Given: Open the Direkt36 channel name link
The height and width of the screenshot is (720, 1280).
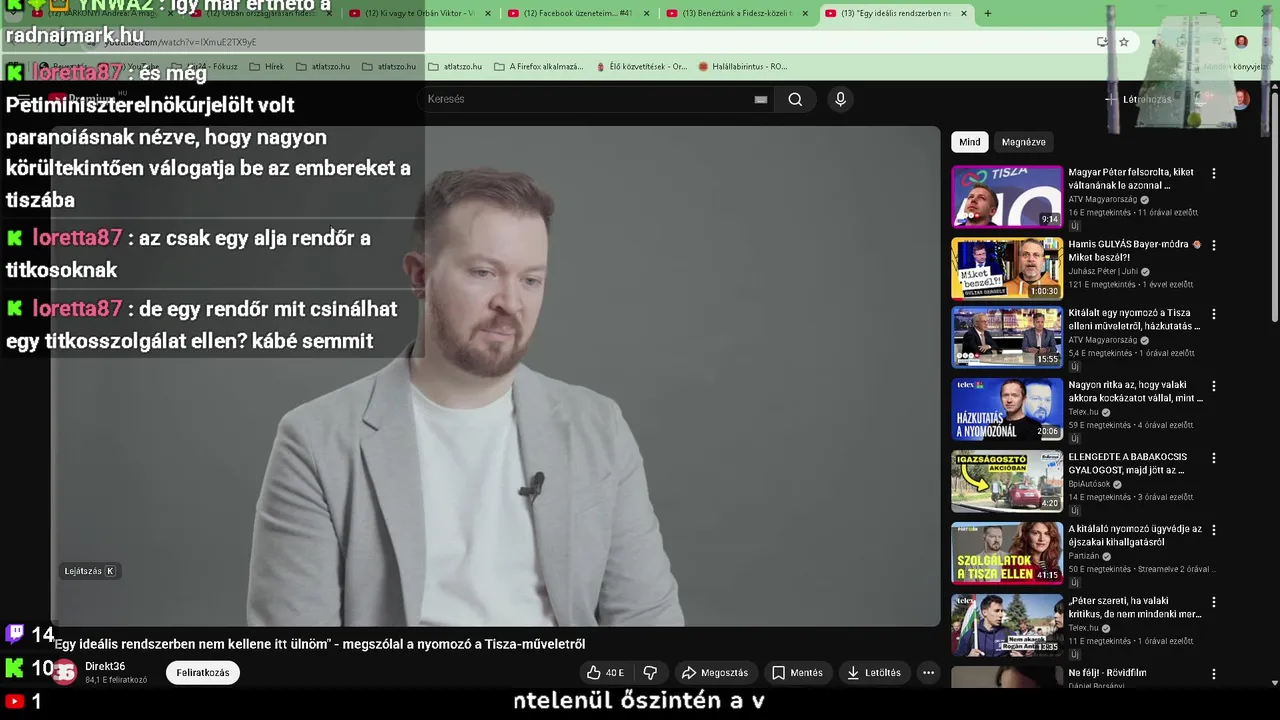Looking at the screenshot, I should [x=105, y=667].
